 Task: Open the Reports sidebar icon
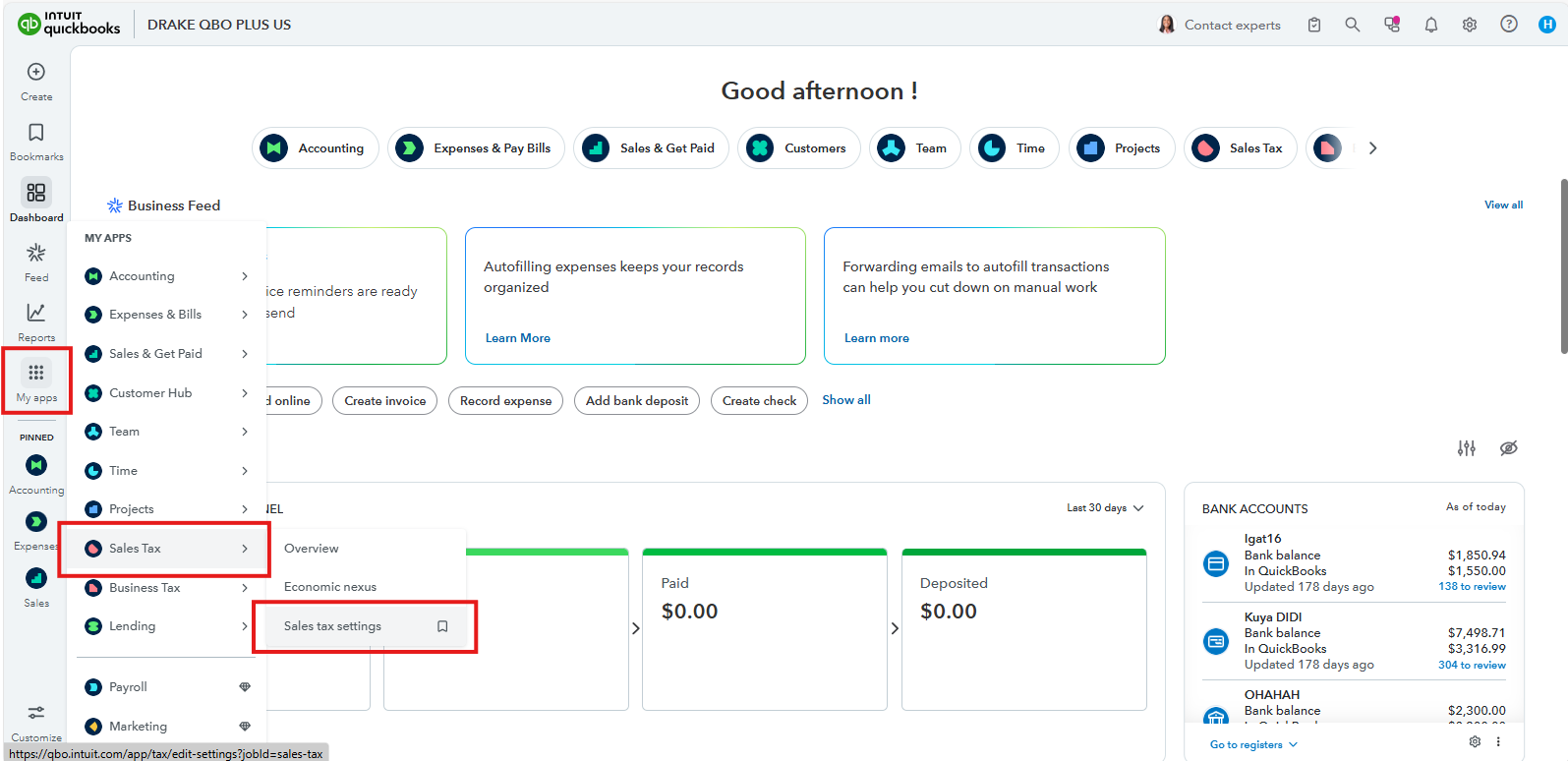pyautogui.click(x=36, y=313)
